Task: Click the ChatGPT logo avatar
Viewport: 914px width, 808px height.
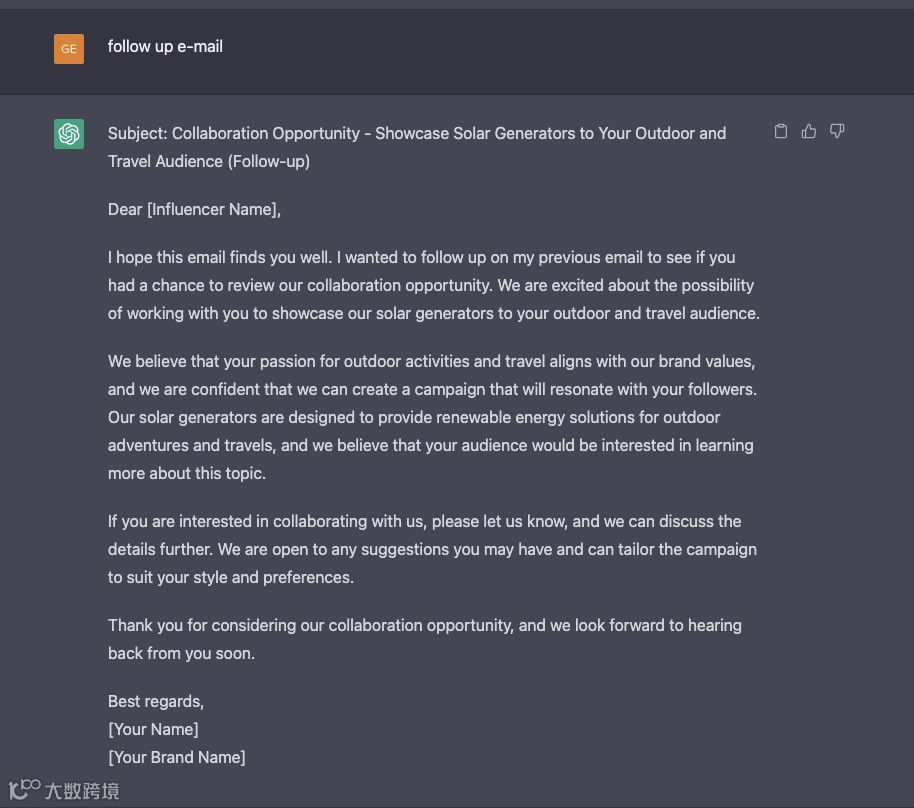Action: (69, 133)
